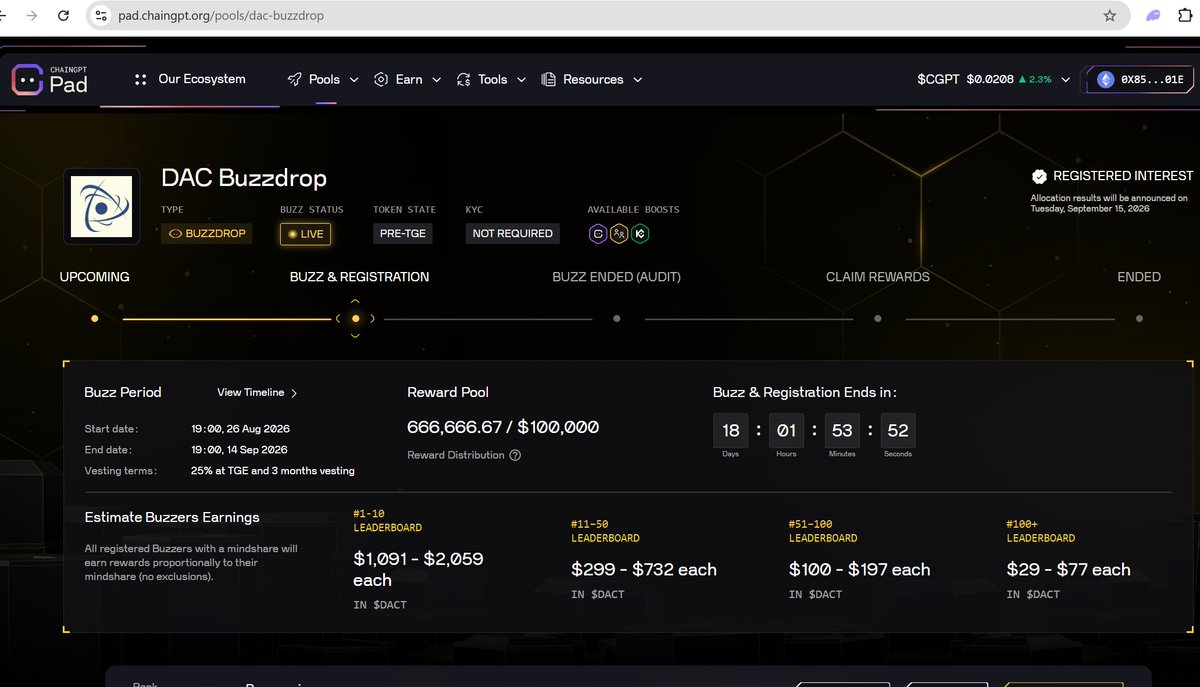The height and width of the screenshot is (687, 1200).
Task: Click the Ethereum wallet avatar icon
Action: coord(1105,80)
